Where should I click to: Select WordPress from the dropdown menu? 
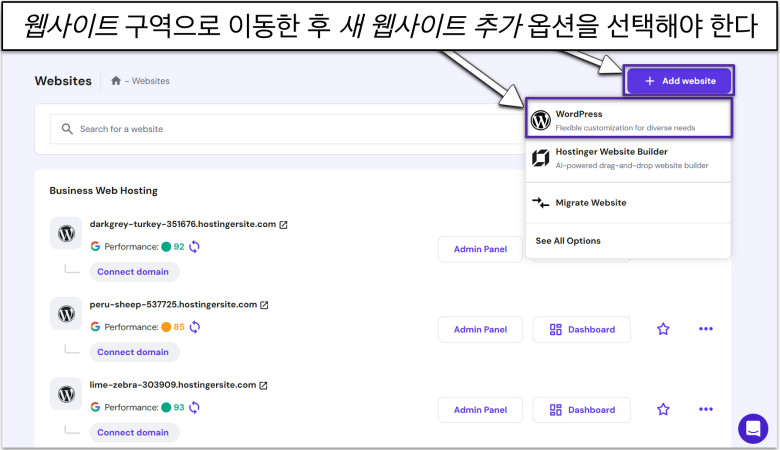point(630,120)
